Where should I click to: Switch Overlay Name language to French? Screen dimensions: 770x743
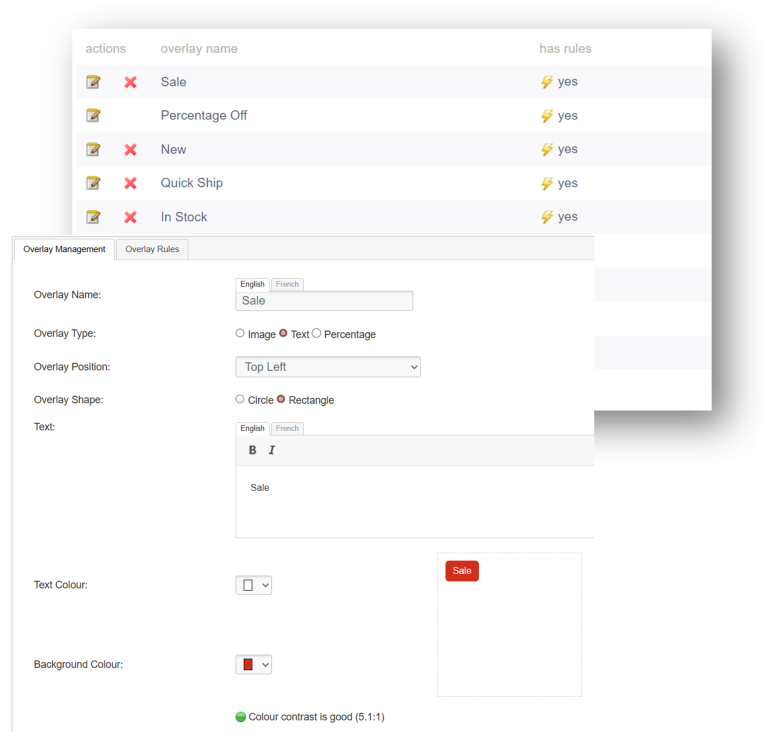287,284
